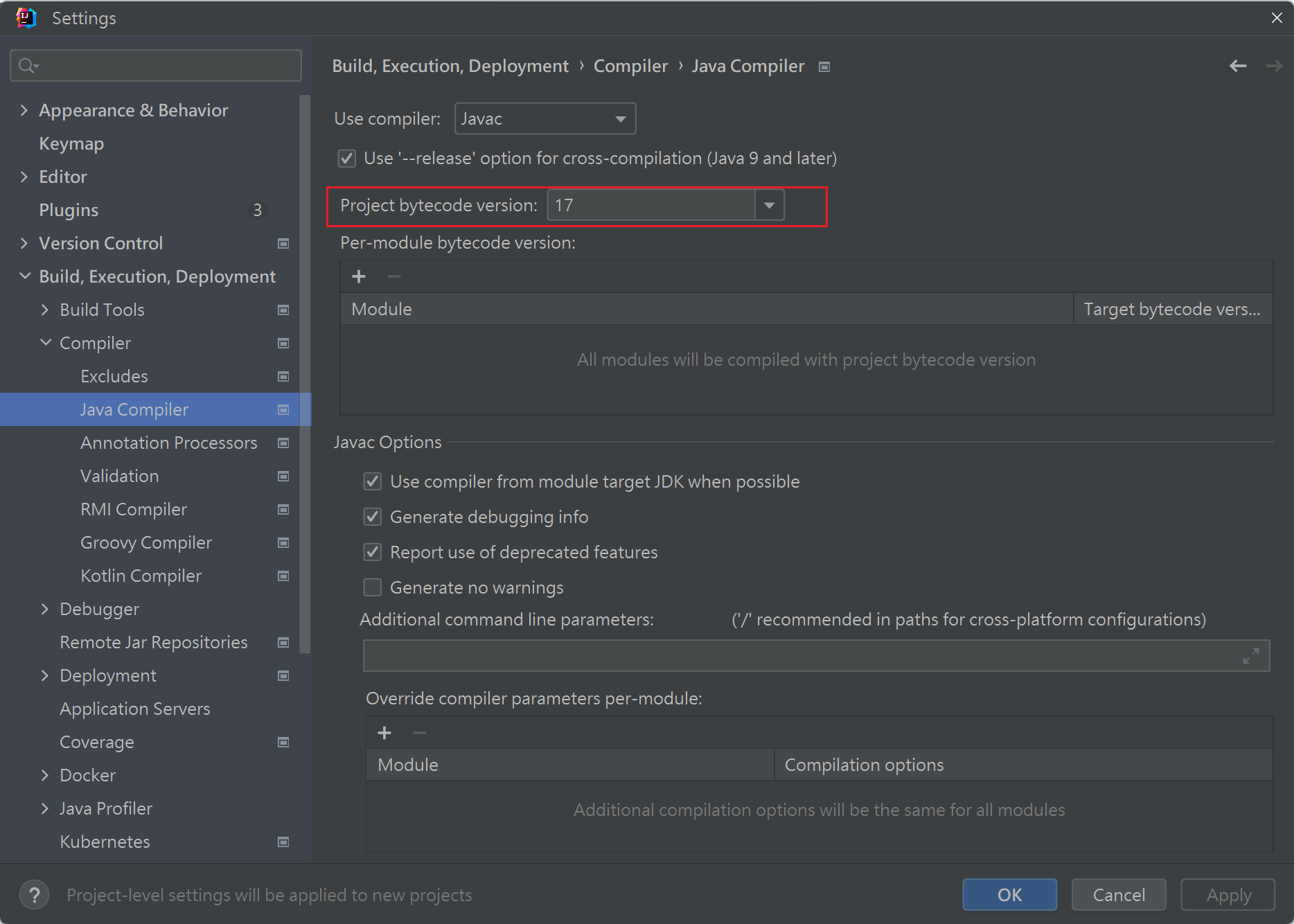Click the project icon next to Compiler
The width and height of the screenshot is (1294, 924).
[283, 343]
